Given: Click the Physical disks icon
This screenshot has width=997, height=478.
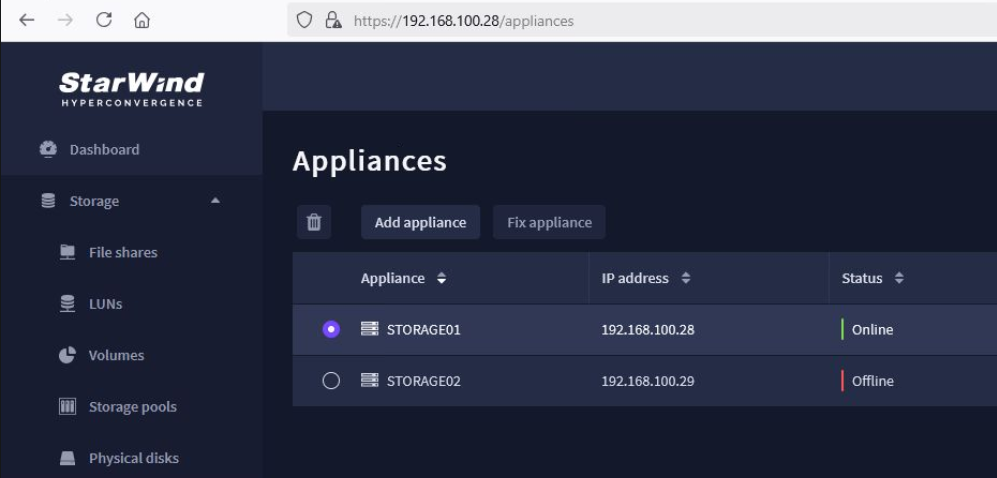Looking at the screenshot, I should 67,458.
